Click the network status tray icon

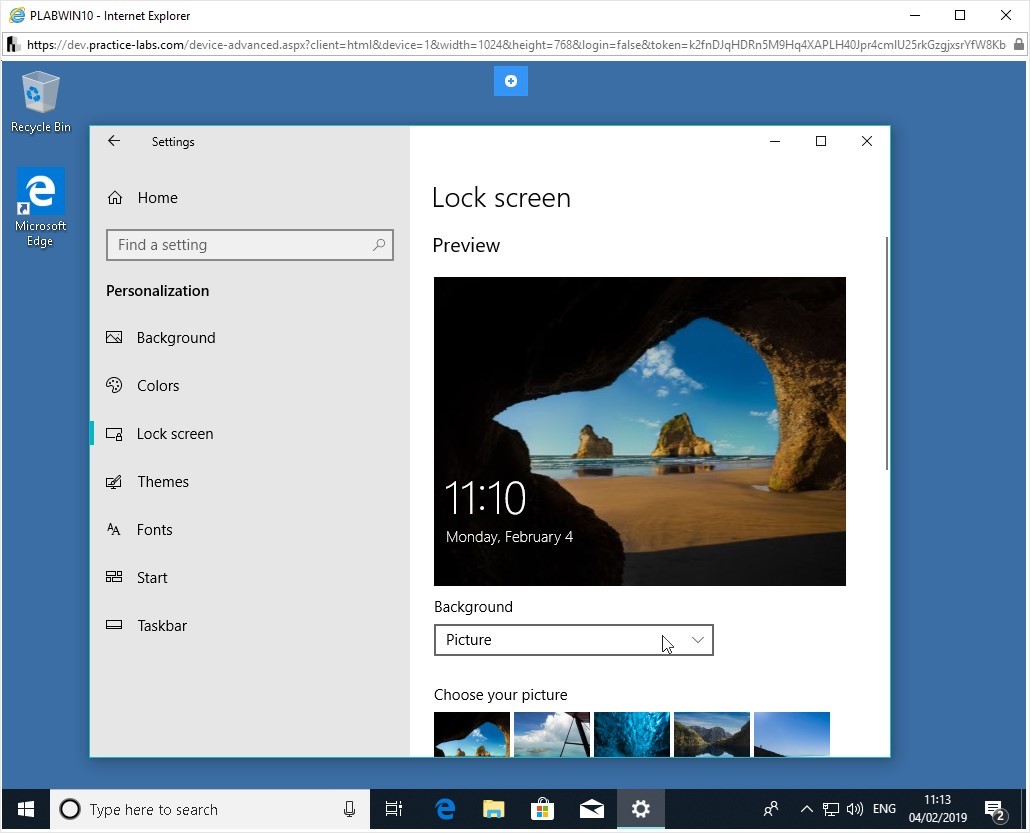coord(831,809)
